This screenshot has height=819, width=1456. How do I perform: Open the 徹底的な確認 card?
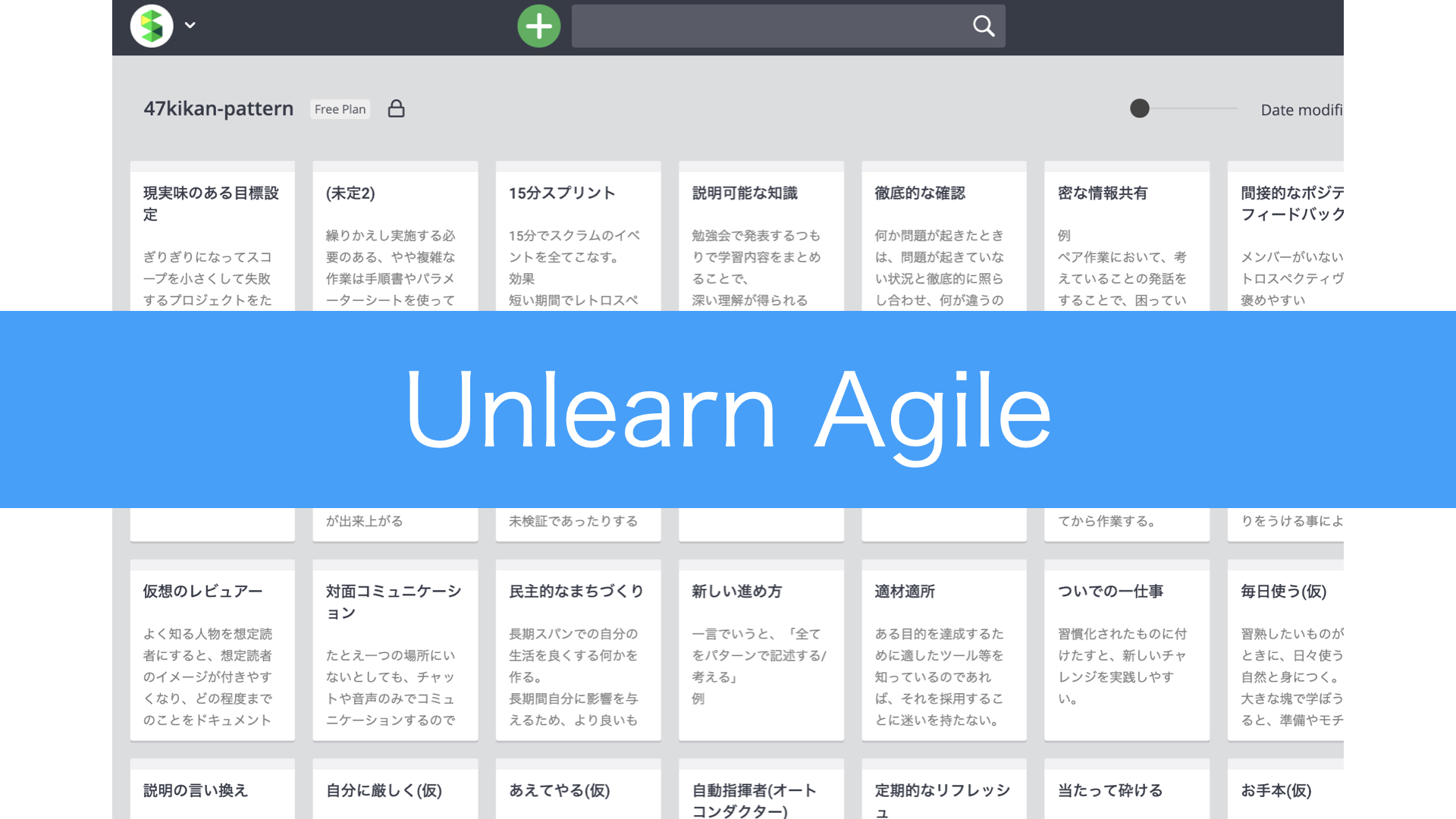[x=944, y=236]
